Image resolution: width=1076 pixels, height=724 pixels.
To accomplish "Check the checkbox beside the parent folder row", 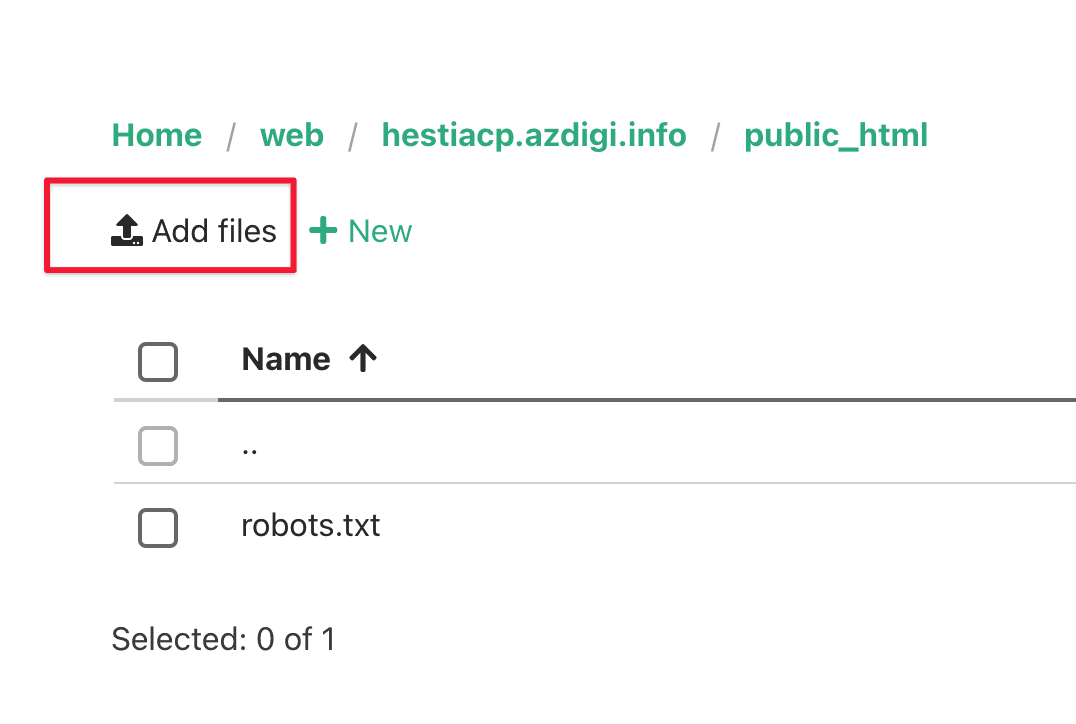I will pyautogui.click(x=157, y=446).
